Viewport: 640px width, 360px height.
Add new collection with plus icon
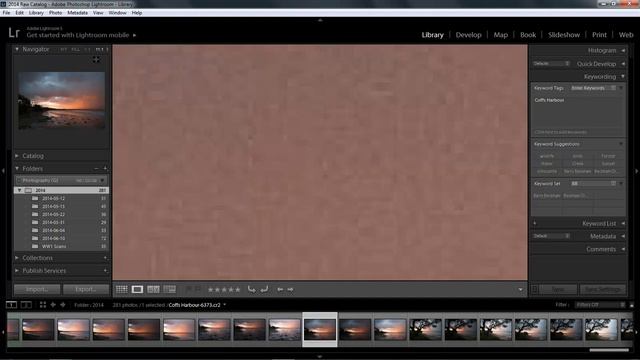(x=105, y=258)
